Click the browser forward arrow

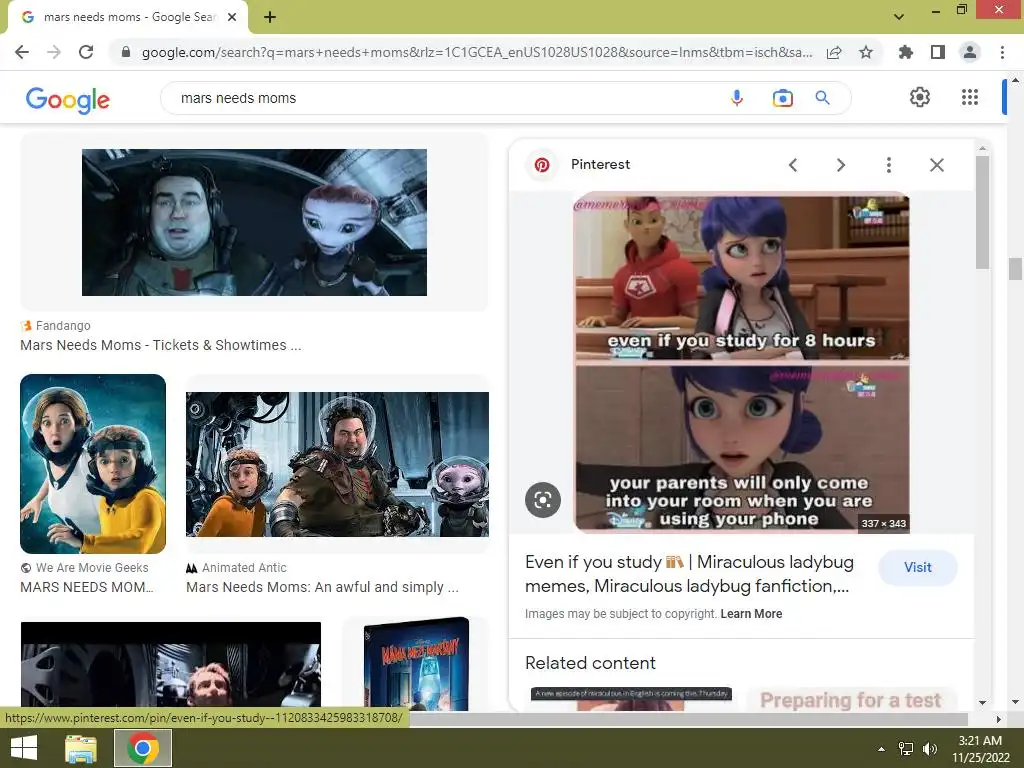(54, 52)
